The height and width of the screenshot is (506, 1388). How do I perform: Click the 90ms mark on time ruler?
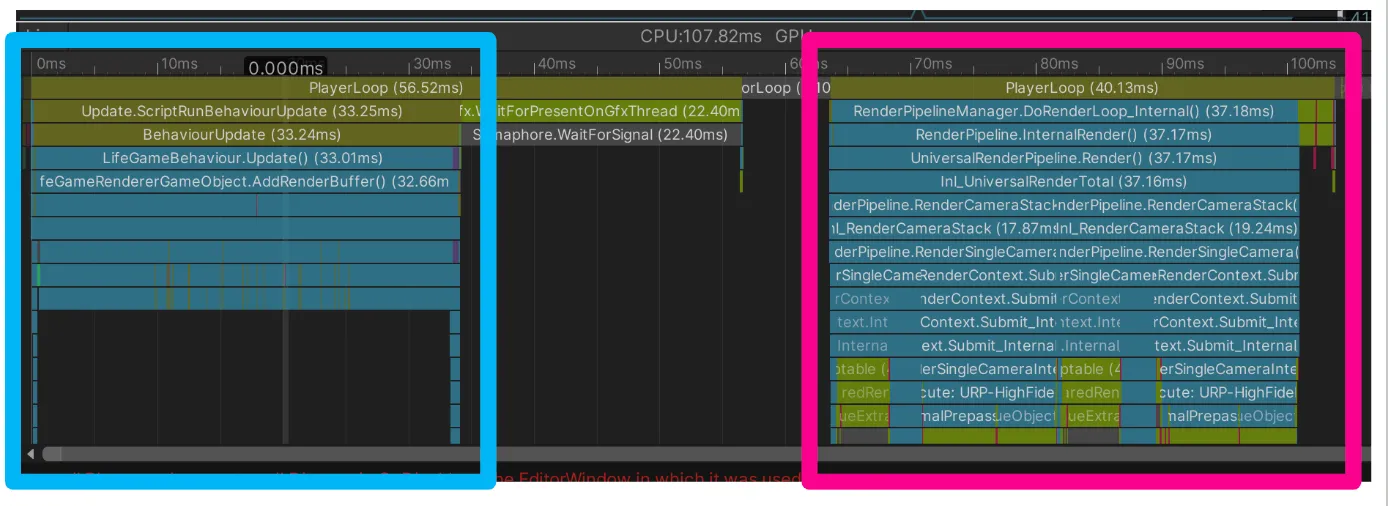1183,64
